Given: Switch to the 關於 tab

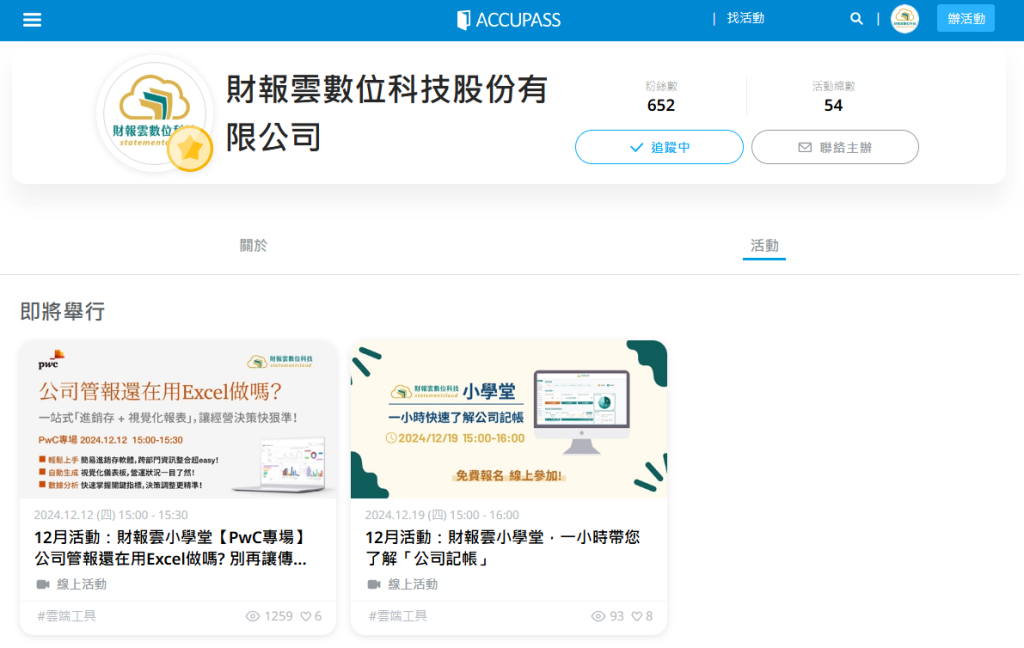Looking at the screenshot, I should click(x=253, y=246).
